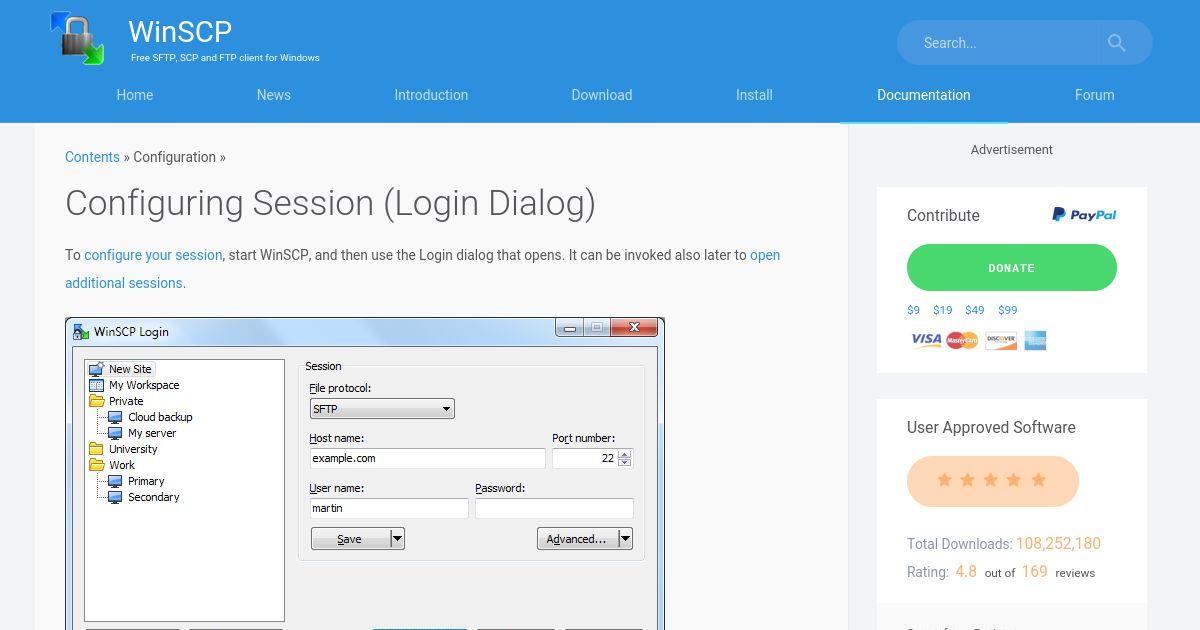This screenshot has width=1200, height=630.
Task: Click the search magnifier icon
Action: pos(1116,43)
